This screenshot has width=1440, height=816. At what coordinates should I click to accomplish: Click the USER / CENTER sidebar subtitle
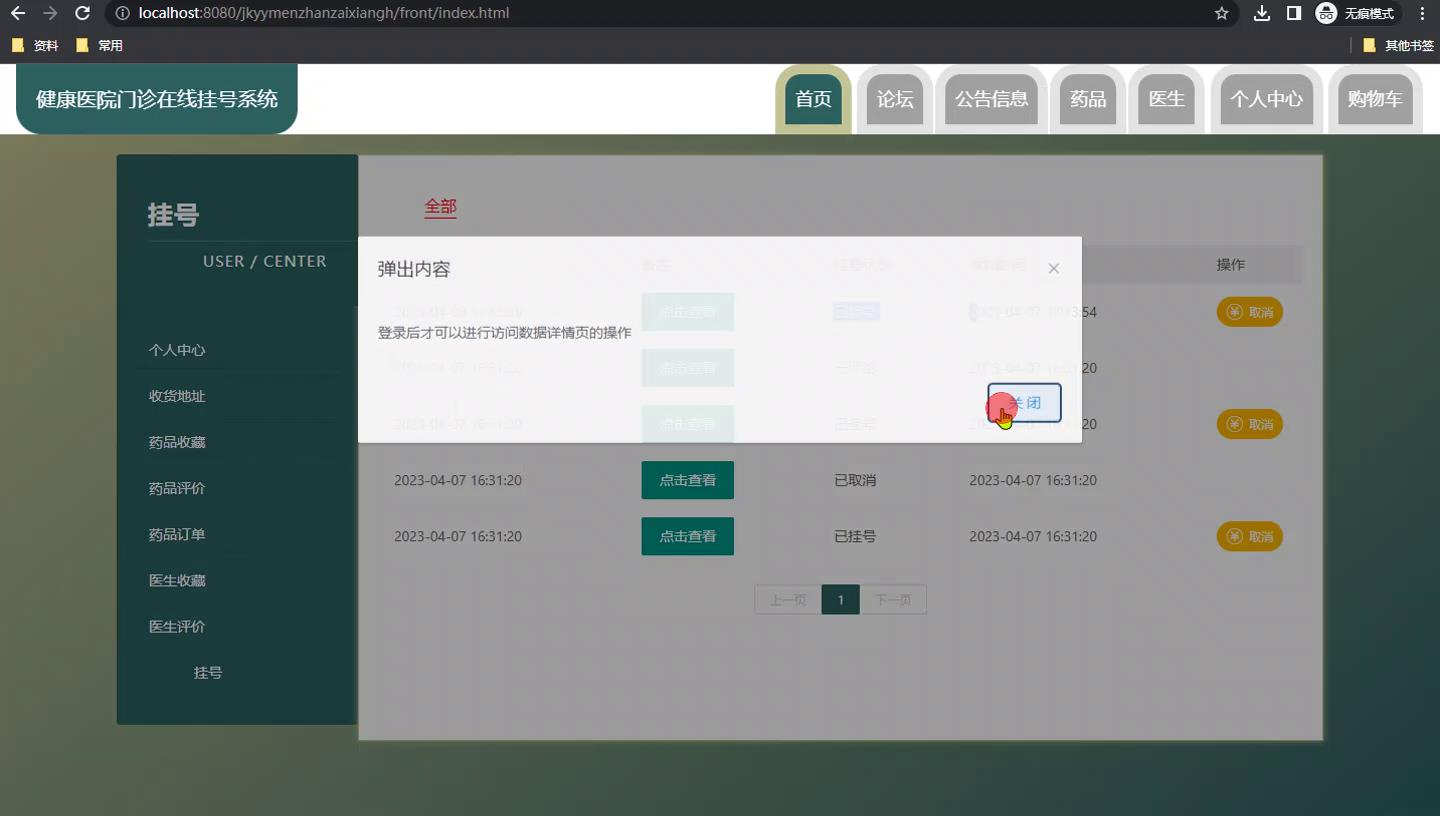coord(264,261)
